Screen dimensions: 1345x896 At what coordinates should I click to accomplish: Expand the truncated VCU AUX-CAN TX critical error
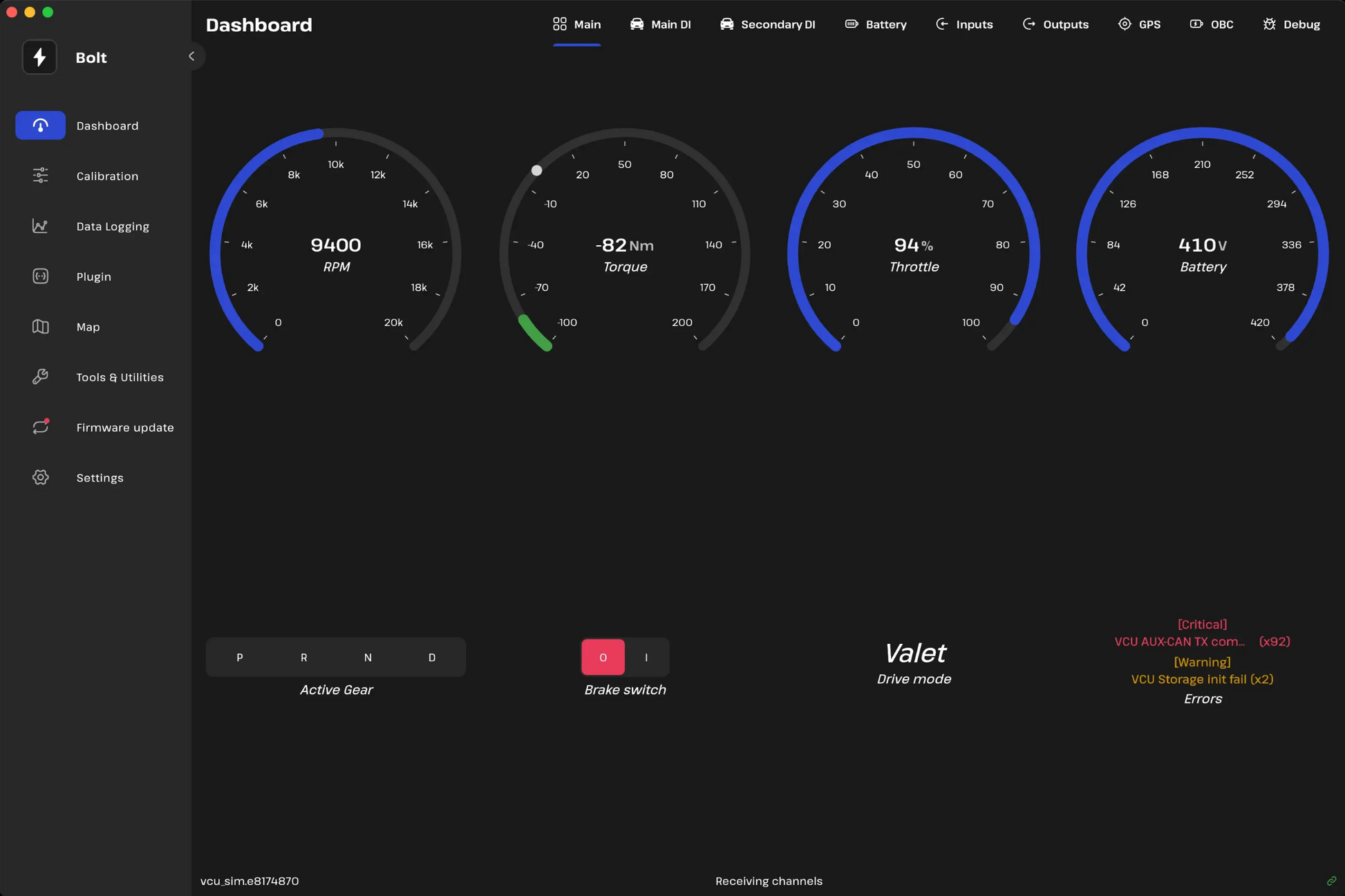[1179, 642]
